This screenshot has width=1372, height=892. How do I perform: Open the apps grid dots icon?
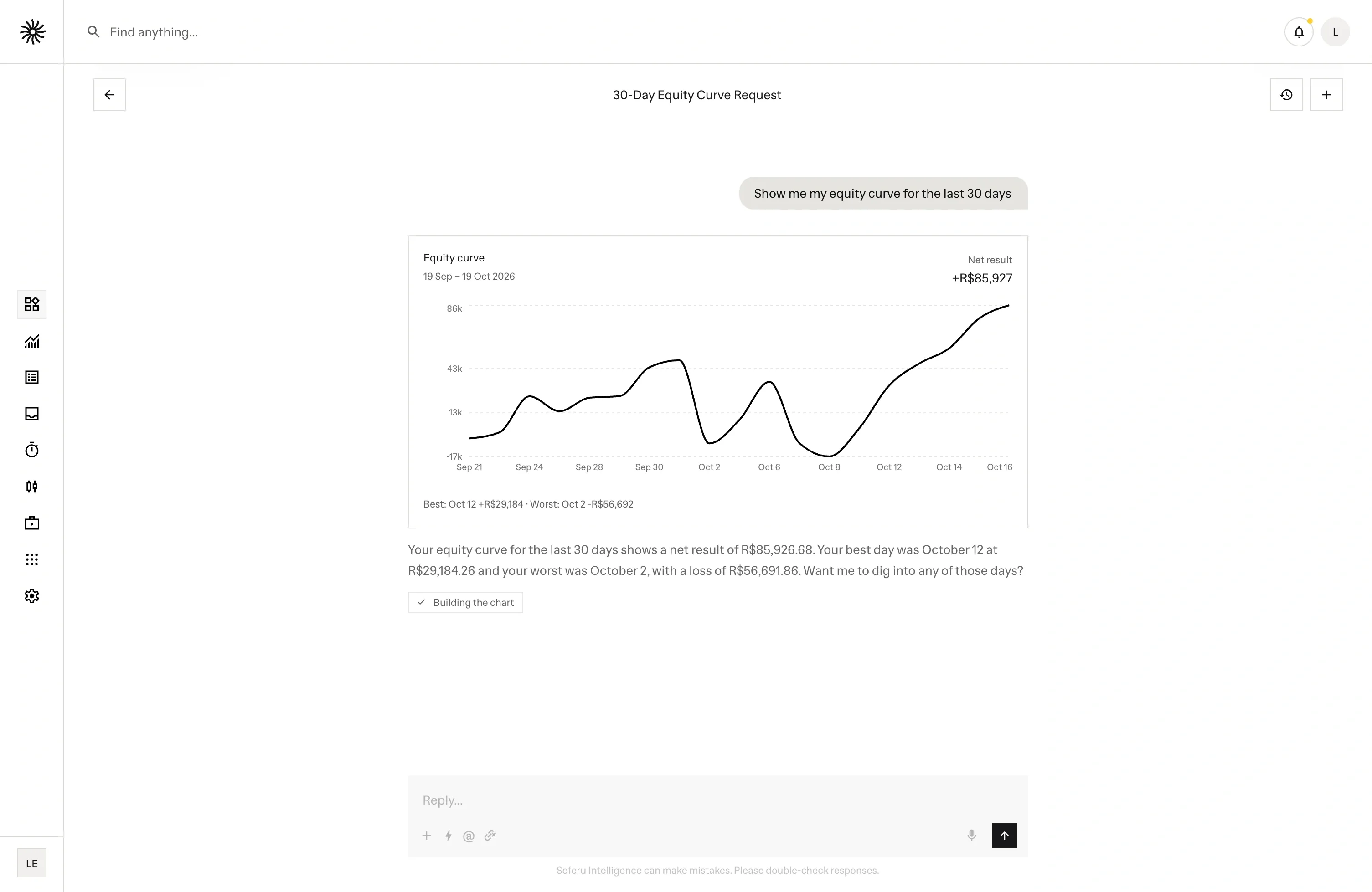[x=32, y=559]
